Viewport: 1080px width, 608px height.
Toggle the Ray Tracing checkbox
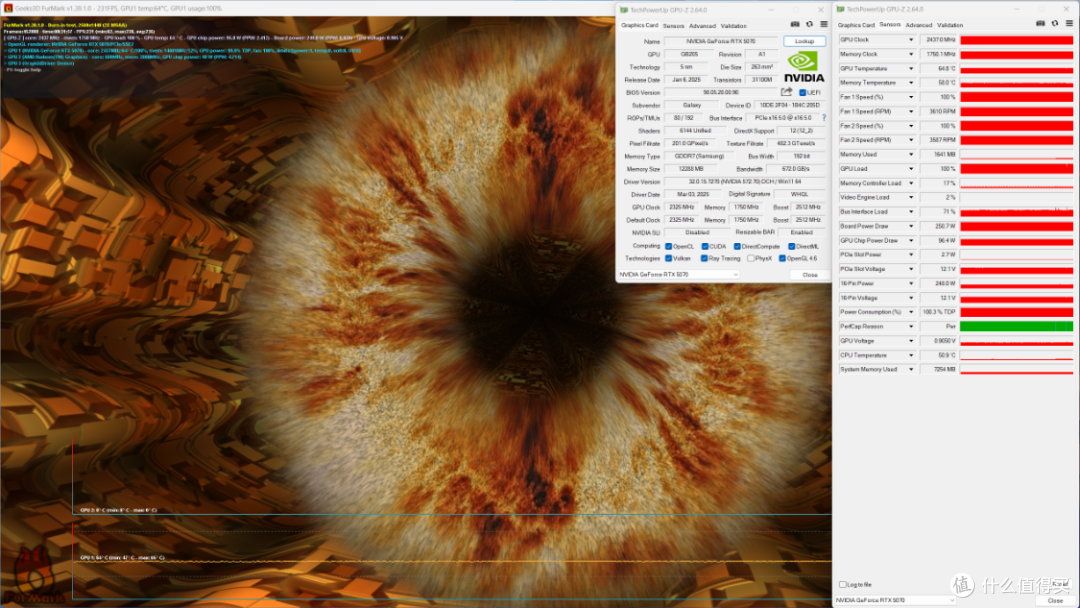point(704,259)
